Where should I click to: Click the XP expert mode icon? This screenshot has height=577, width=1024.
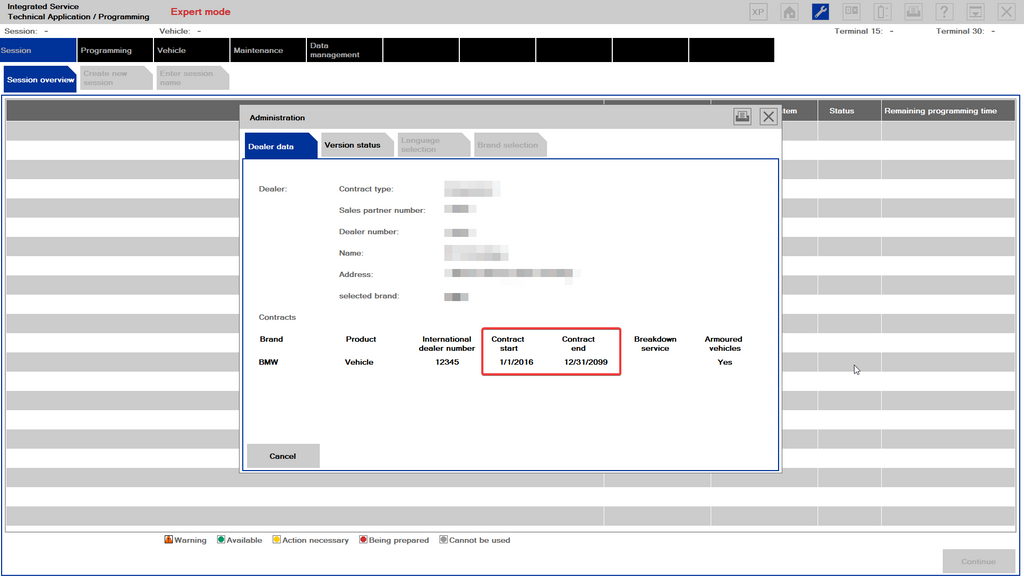click(x=758, y=12)
